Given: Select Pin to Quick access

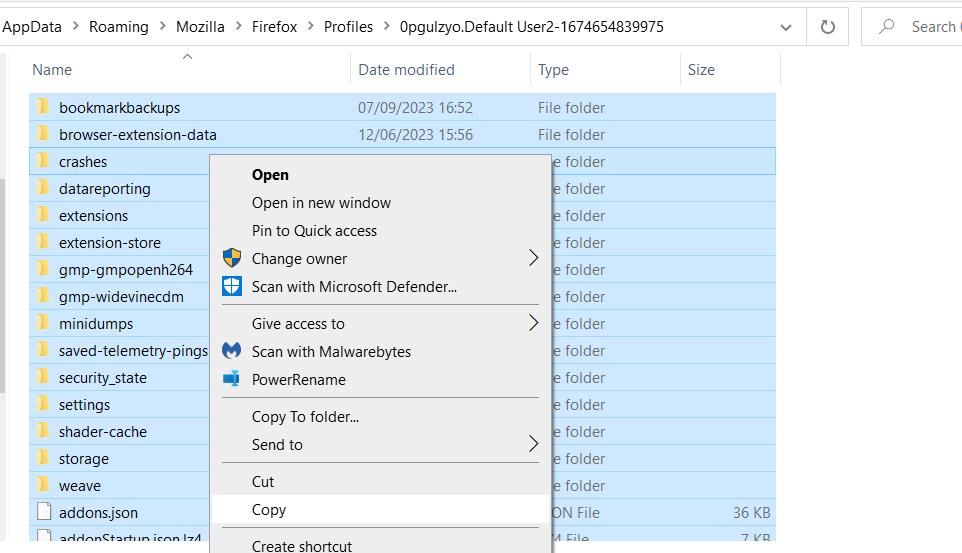Looking at the screenshot, I should click(x=314, y=230).
